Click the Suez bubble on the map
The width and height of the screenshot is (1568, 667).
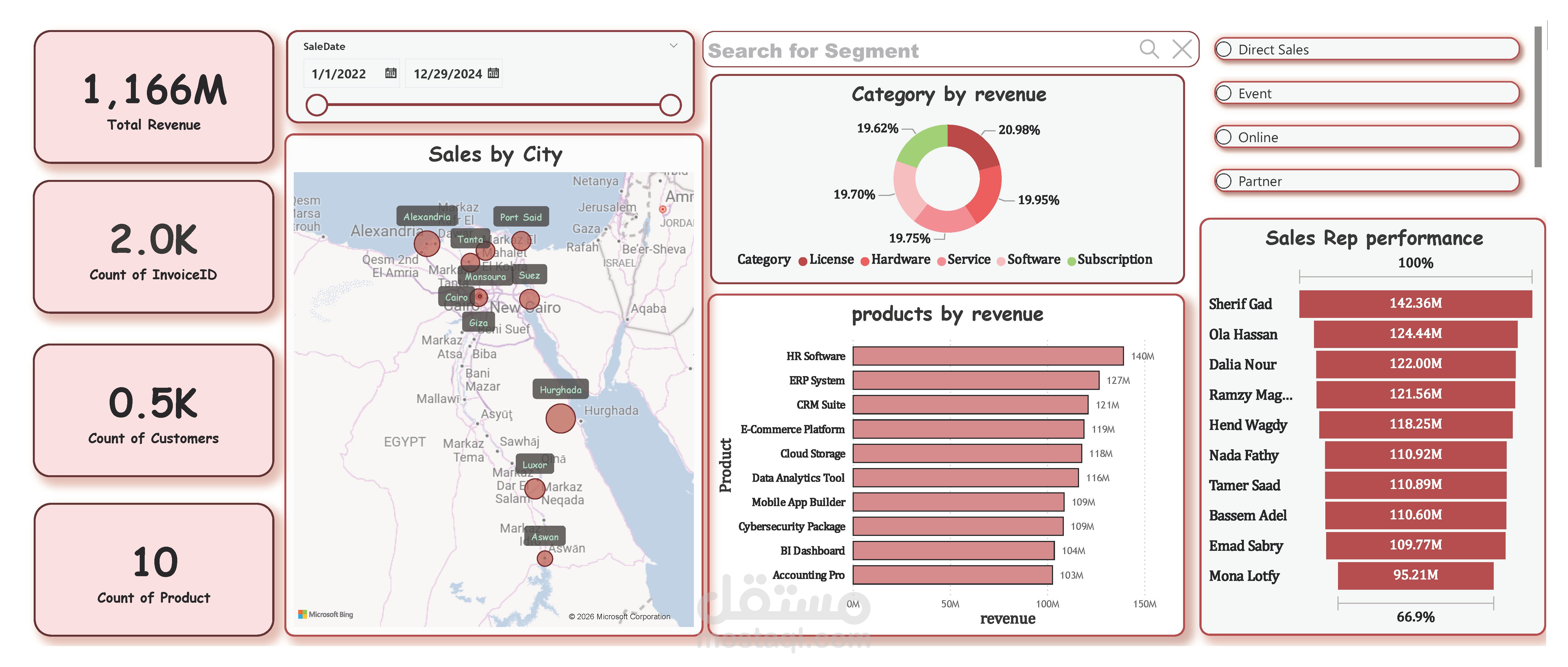coord(529,299)
